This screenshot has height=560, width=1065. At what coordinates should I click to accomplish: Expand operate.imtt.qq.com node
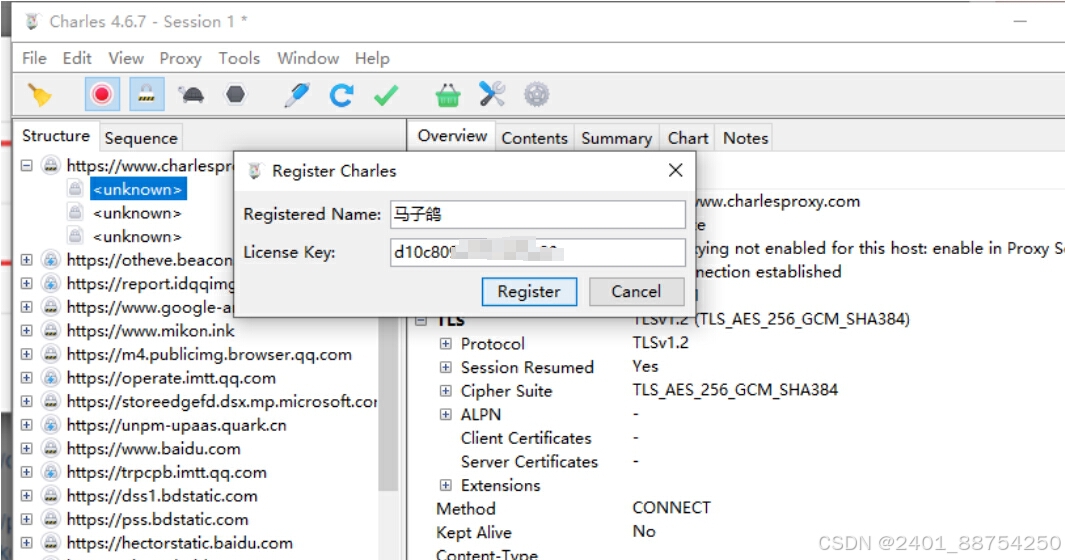pyautogui.click(x=26, y=378)
